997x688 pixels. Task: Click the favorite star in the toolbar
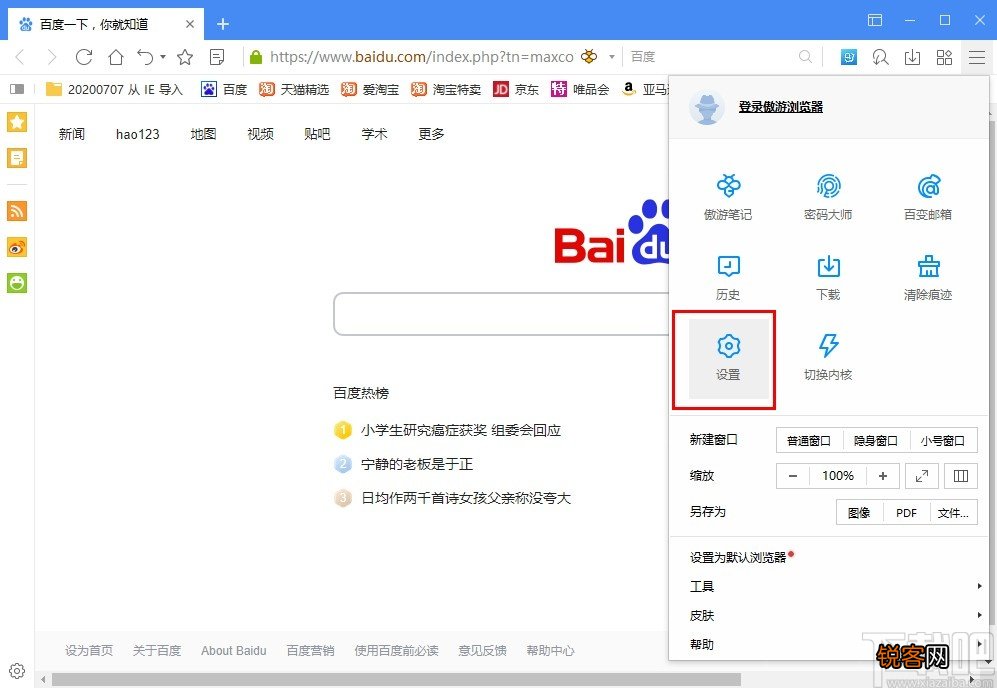[x=185, y=57]
